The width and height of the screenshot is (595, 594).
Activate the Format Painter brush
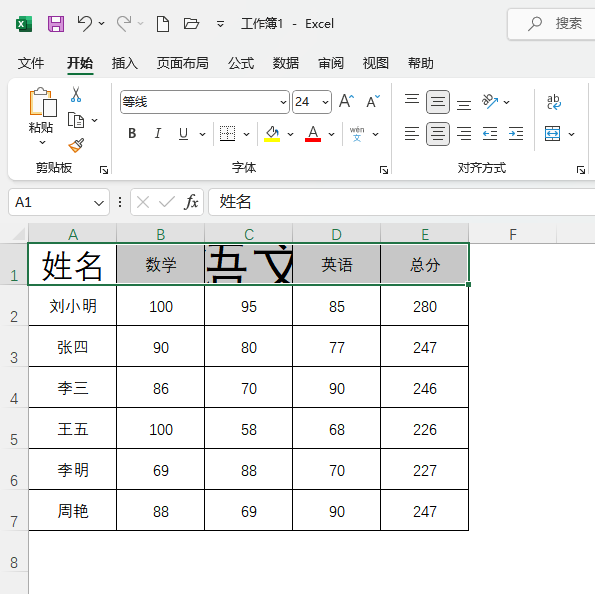tap(76, 145)
